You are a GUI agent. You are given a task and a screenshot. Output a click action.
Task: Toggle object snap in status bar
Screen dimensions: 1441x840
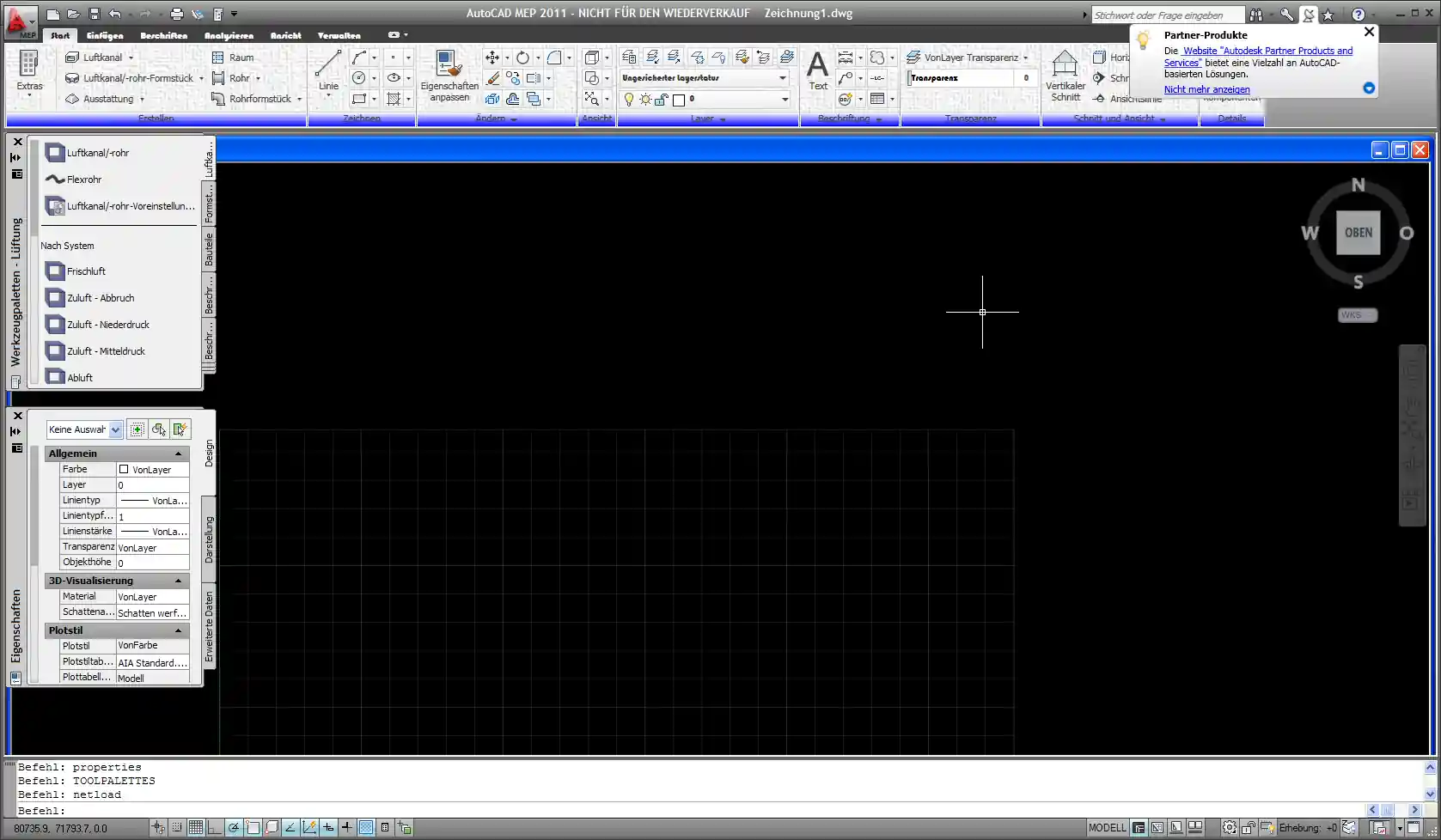point(252,827)
